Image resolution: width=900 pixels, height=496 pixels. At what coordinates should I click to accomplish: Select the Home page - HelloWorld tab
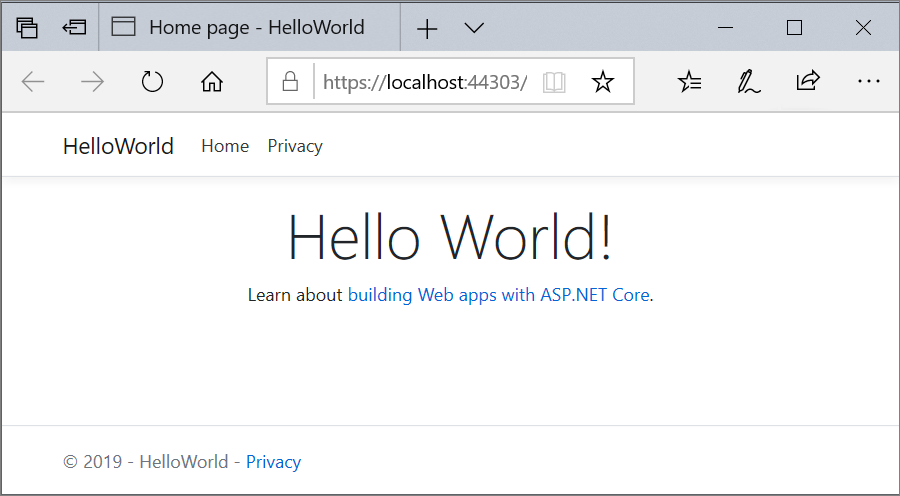pyautogui.click(x=250, y=27)
